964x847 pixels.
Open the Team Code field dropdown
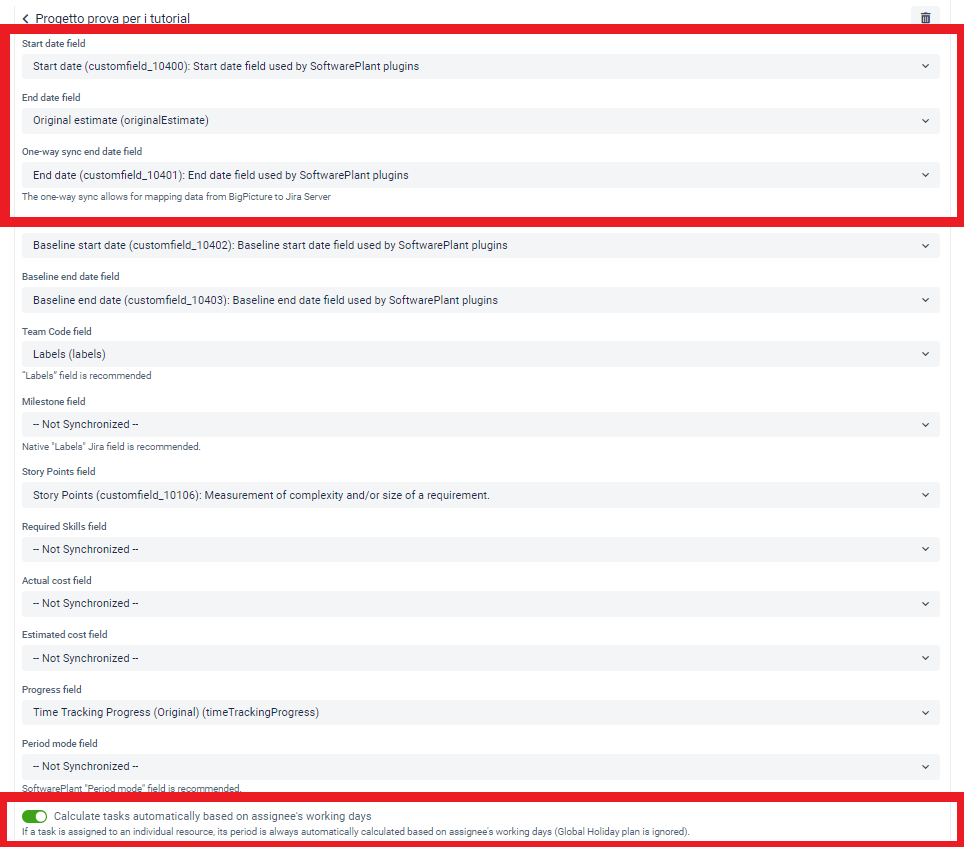tap(480, 353)
